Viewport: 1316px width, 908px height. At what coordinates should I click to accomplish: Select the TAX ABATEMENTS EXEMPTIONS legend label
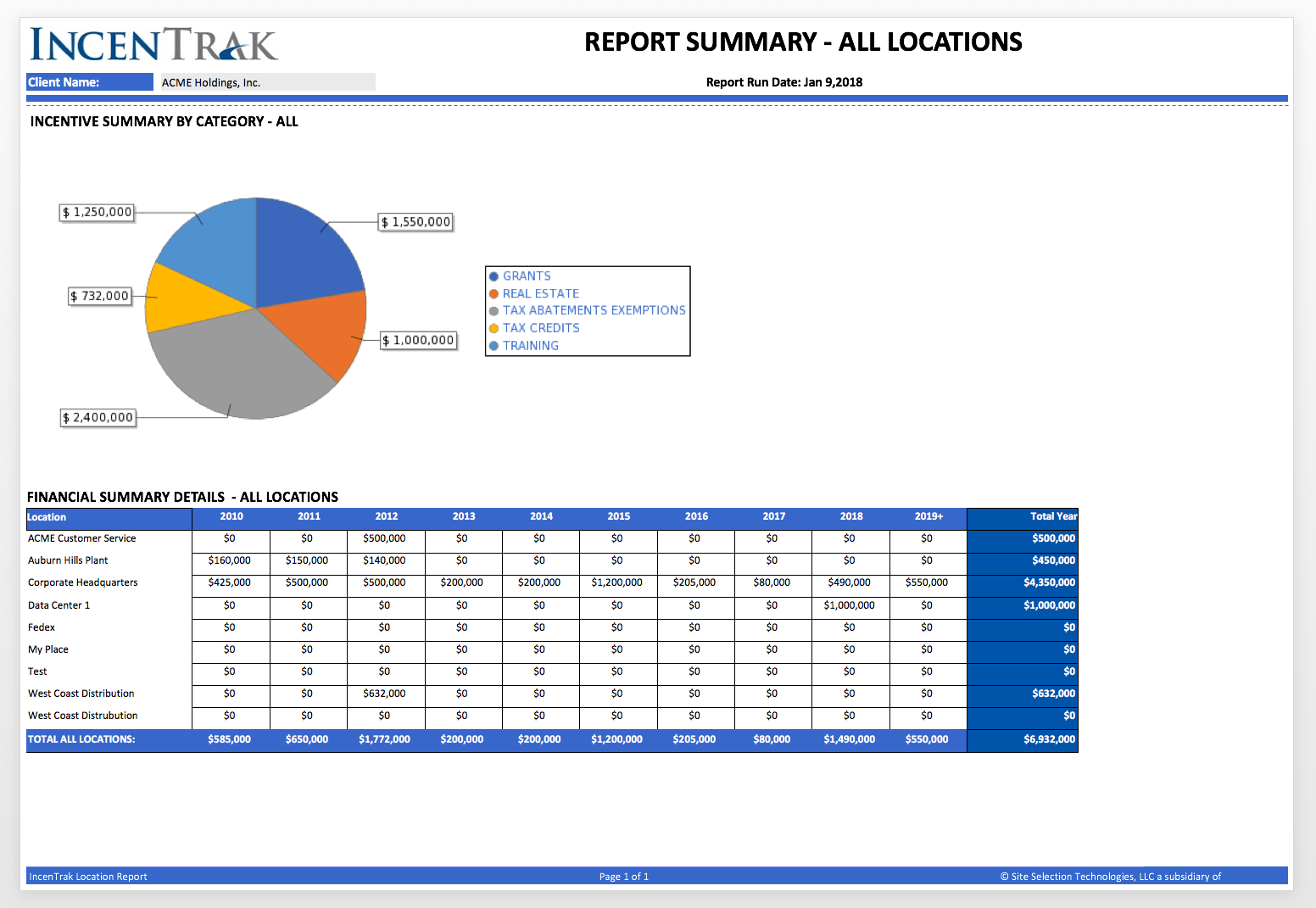pyautogui.click(x=594, y=311)
